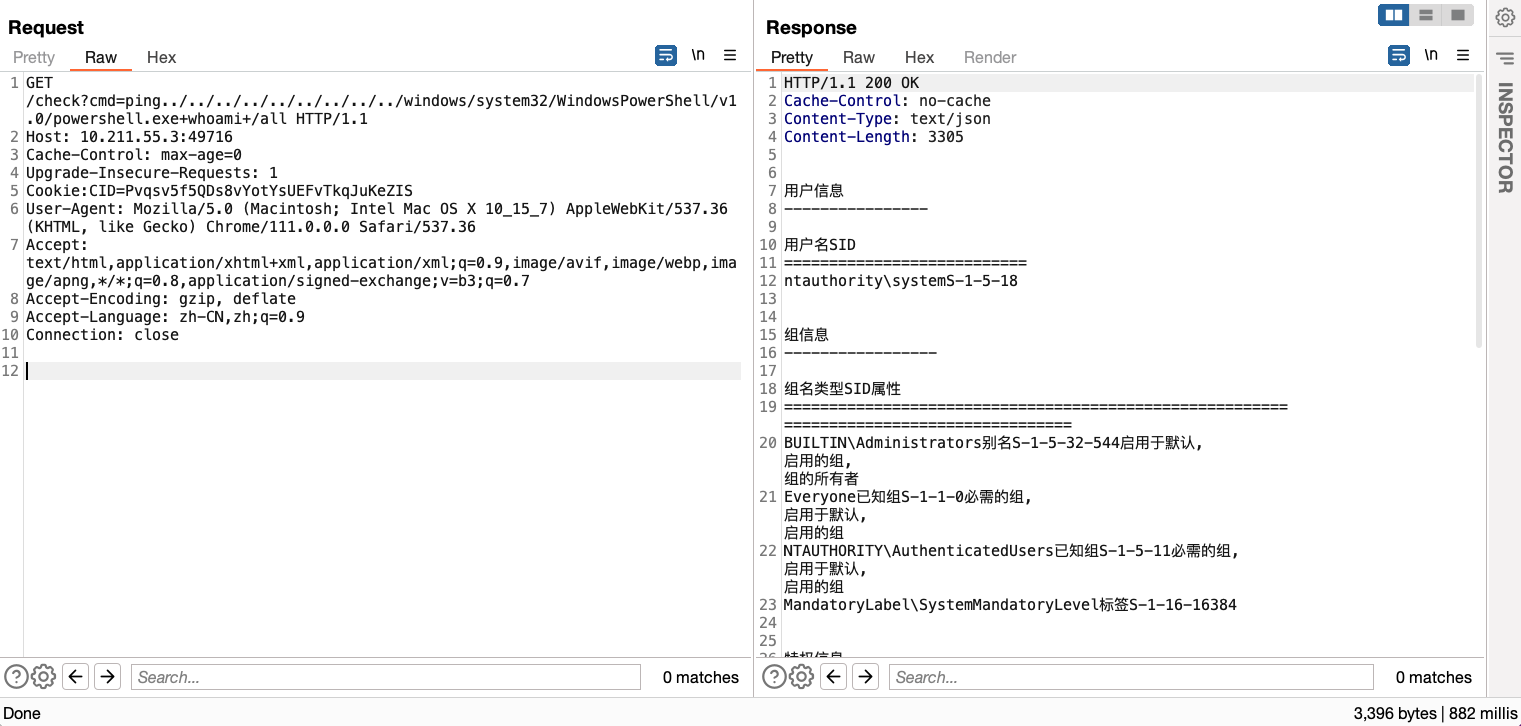
Task: Go to next match in Response search
Action: [x=865, y=677]
